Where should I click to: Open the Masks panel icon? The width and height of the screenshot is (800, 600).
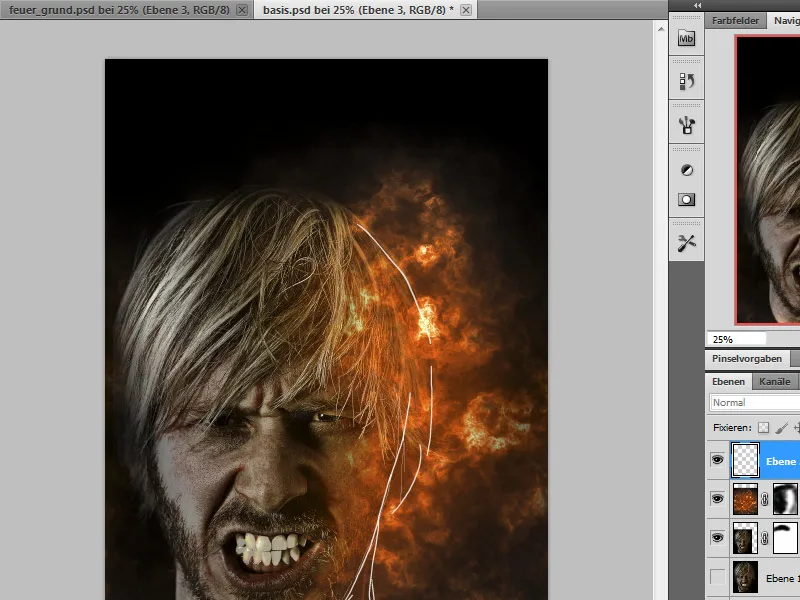(686, 199)
